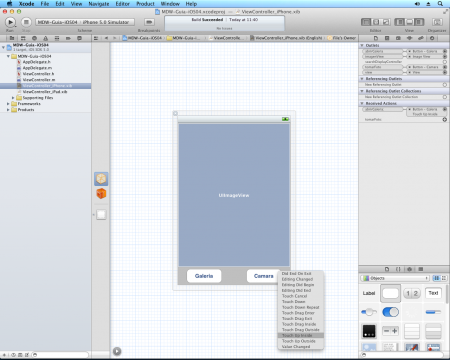Open the Log navigator icon

pyautogui.click(x=79, y=38)
